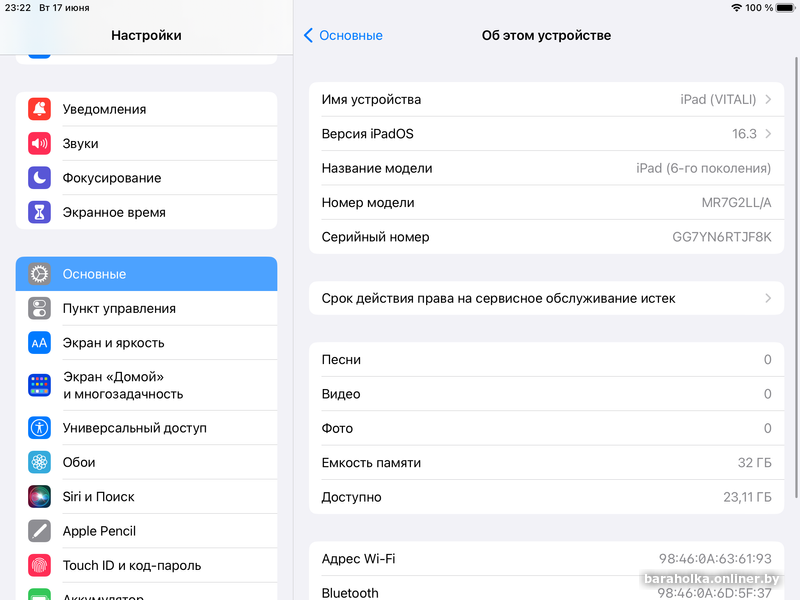Open the Пункт управления settings
Viewport: 800px width, 600px height.
[146, 309]
